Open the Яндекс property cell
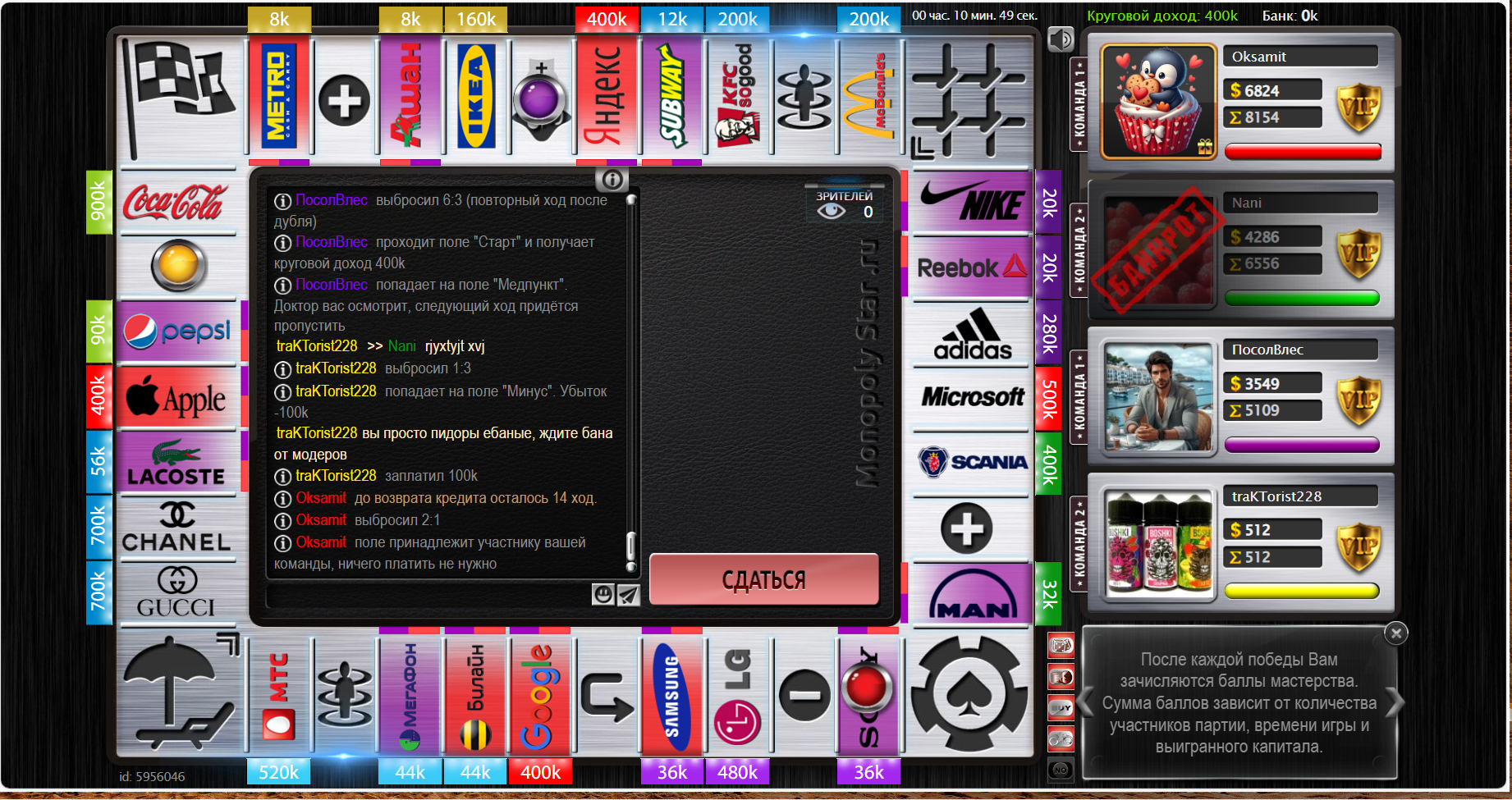 point(607,97)
